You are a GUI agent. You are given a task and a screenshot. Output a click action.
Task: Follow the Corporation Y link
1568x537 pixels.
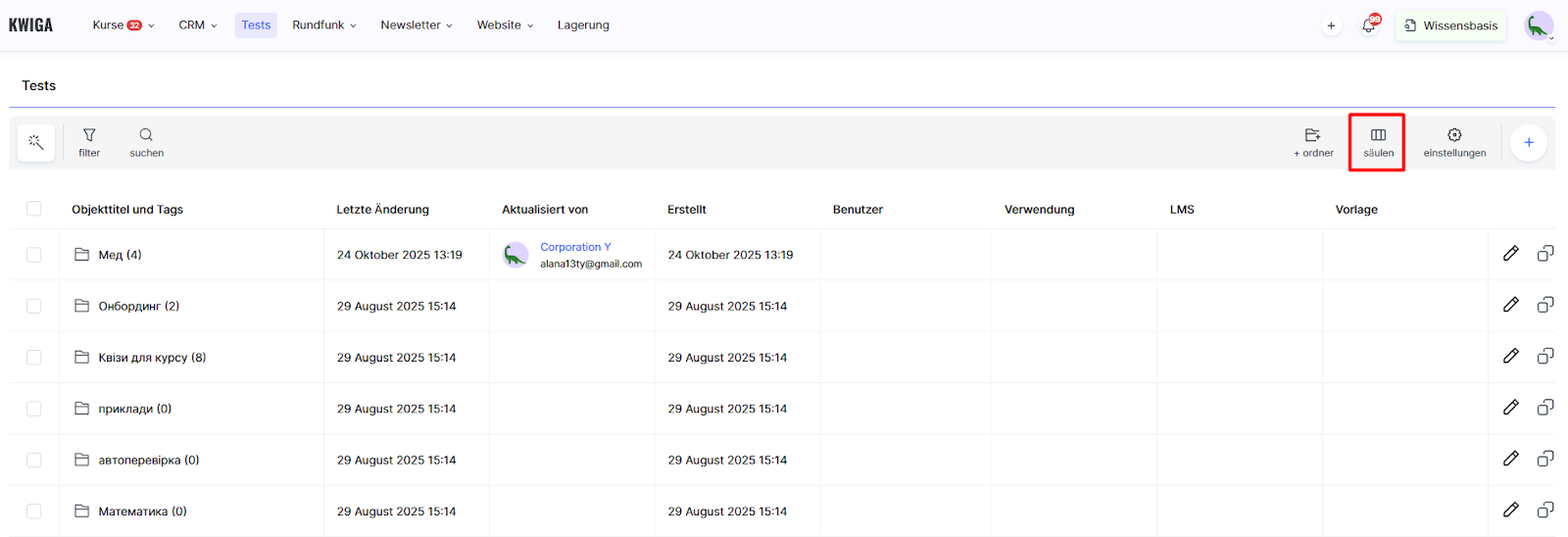tap(575, 247)
